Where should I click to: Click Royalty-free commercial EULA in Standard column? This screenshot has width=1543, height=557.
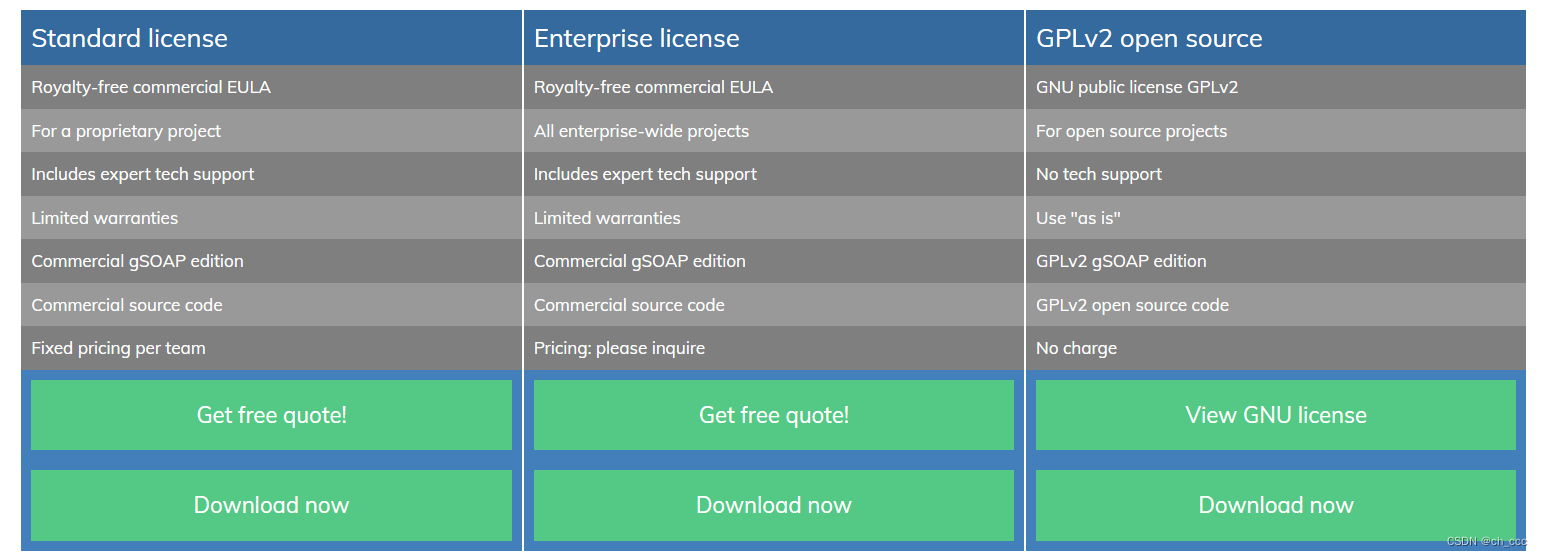point(271,87)
